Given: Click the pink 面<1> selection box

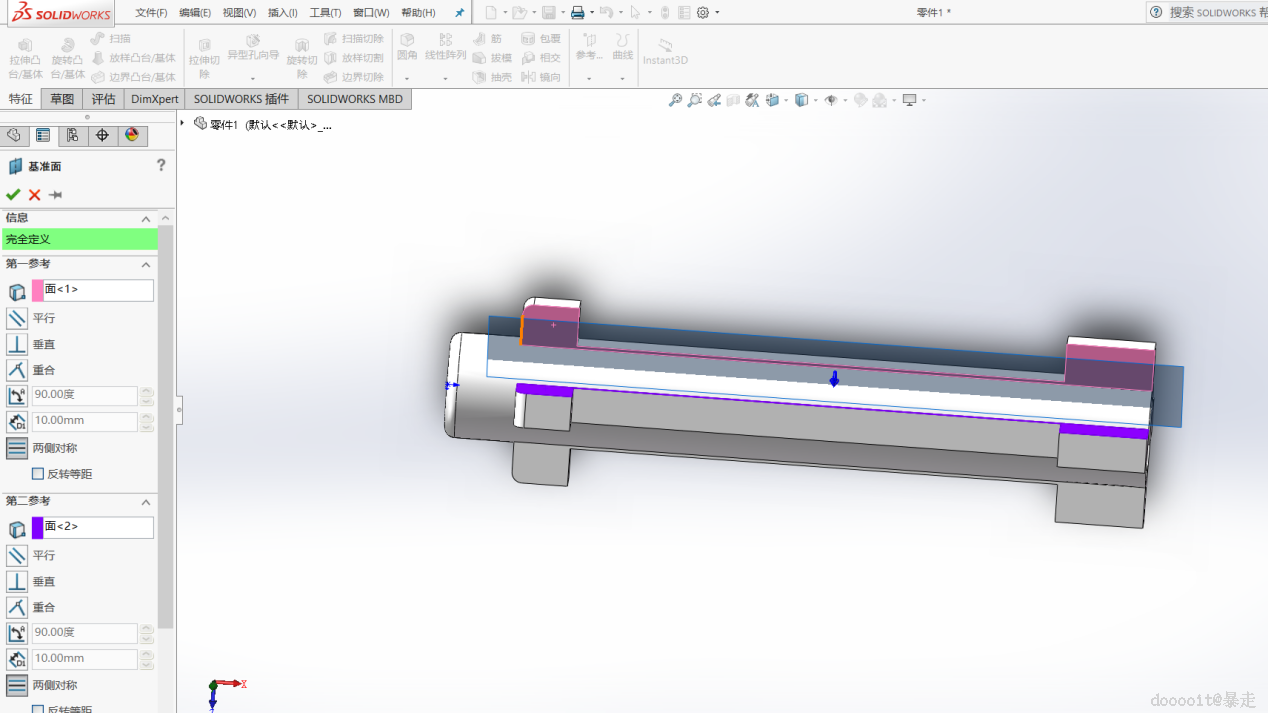Looking at the screenshot, I should (x=93, y=290).
